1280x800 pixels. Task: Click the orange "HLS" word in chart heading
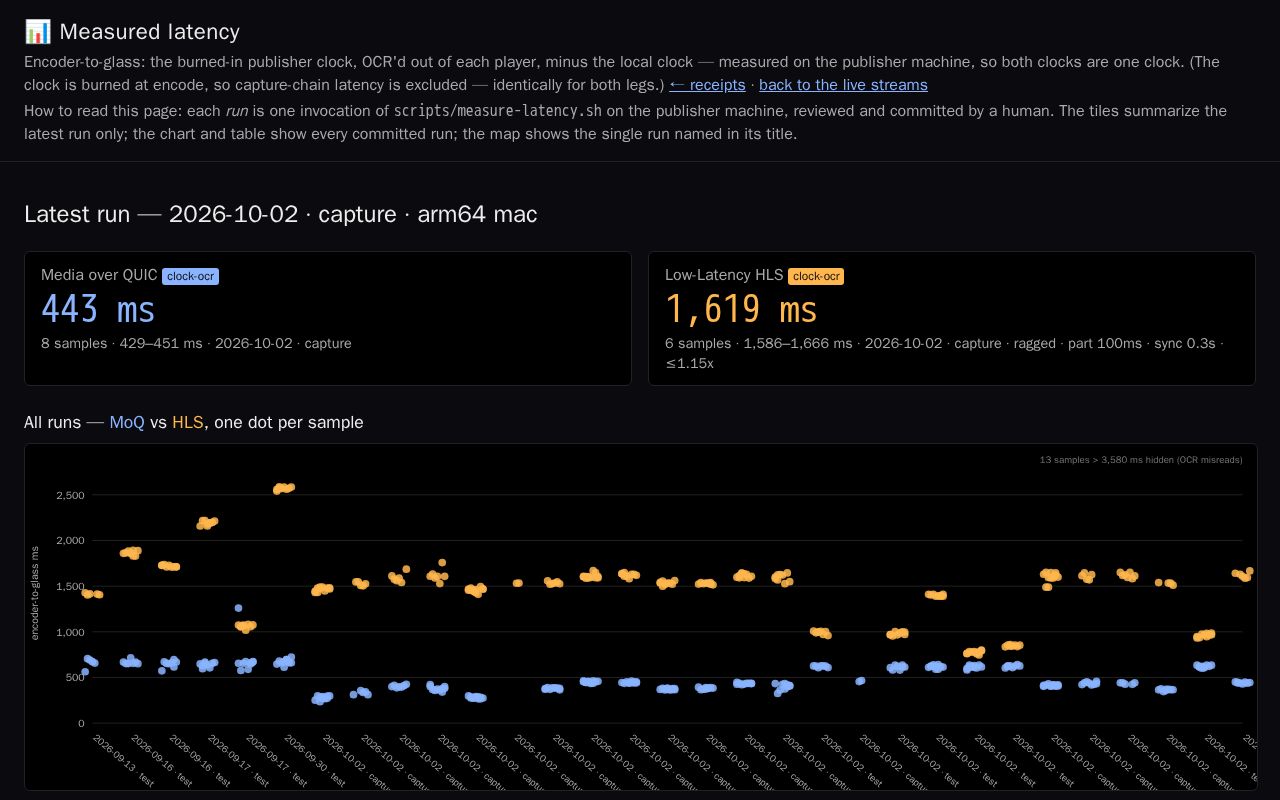point(187,422)
